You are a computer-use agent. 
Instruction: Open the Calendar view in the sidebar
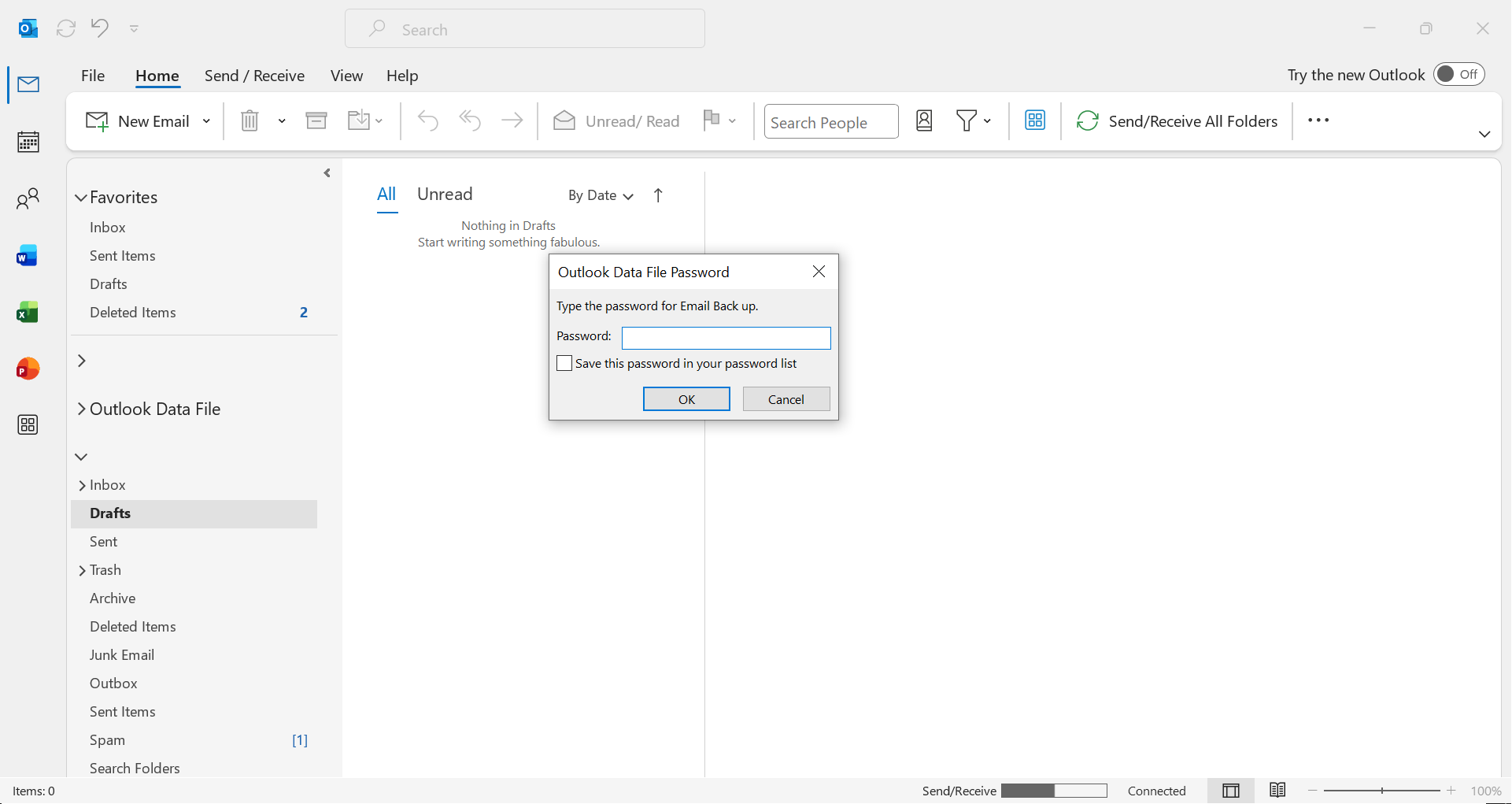28,142
